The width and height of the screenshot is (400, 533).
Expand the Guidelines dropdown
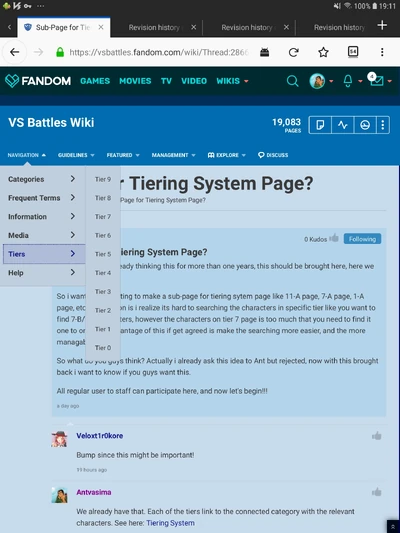76,155
